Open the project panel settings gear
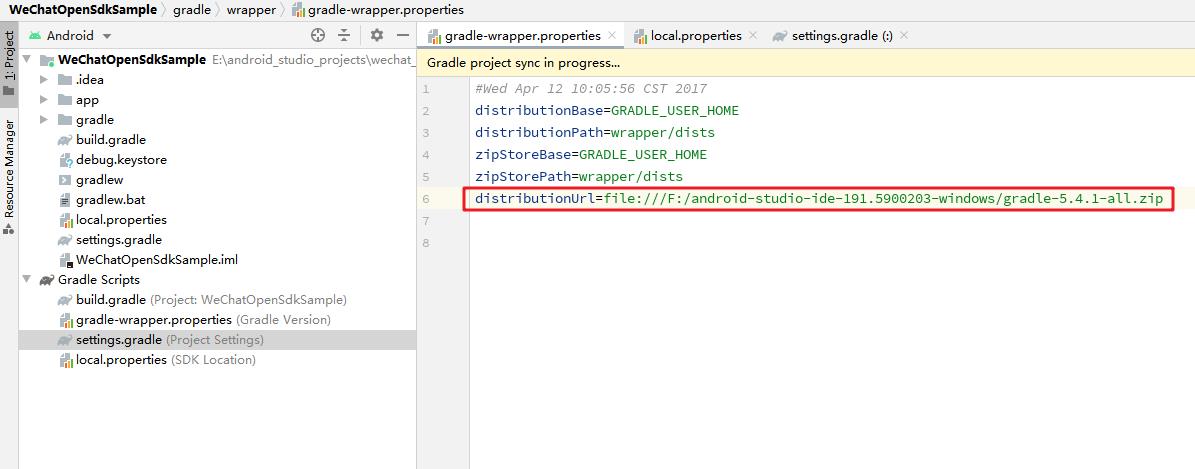Viewport: 1195px width, 469px height. 376,35
